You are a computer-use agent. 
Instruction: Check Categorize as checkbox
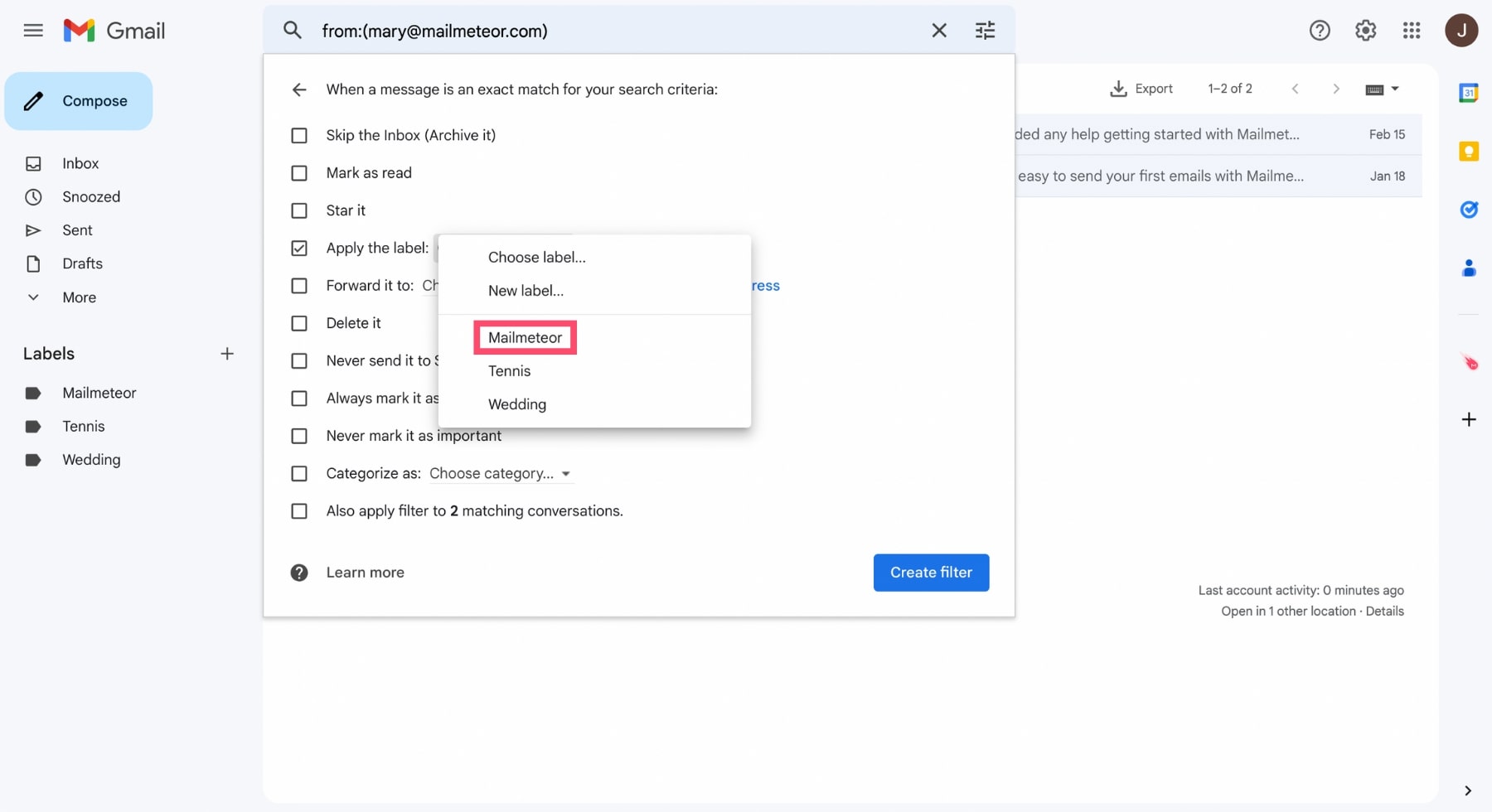299,473
